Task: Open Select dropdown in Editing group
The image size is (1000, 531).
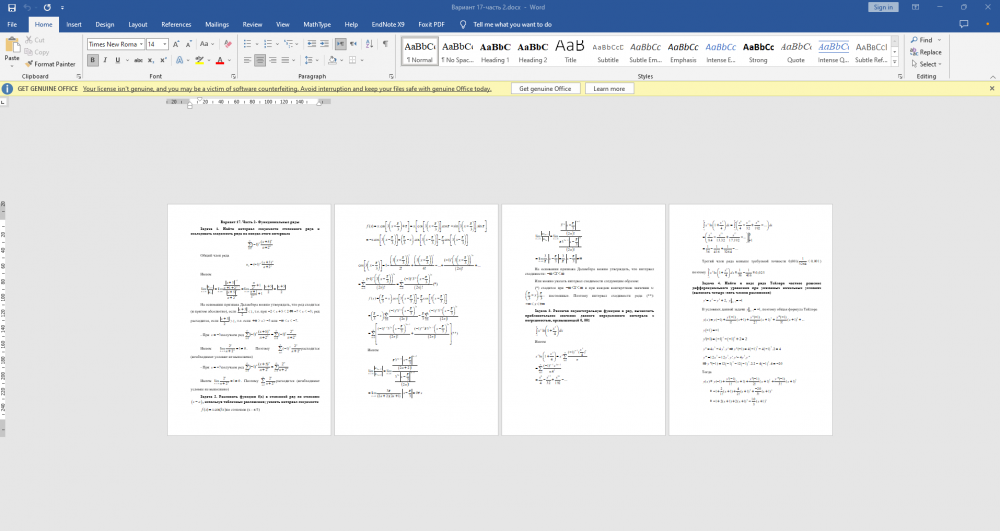Action: coord(926,64)
